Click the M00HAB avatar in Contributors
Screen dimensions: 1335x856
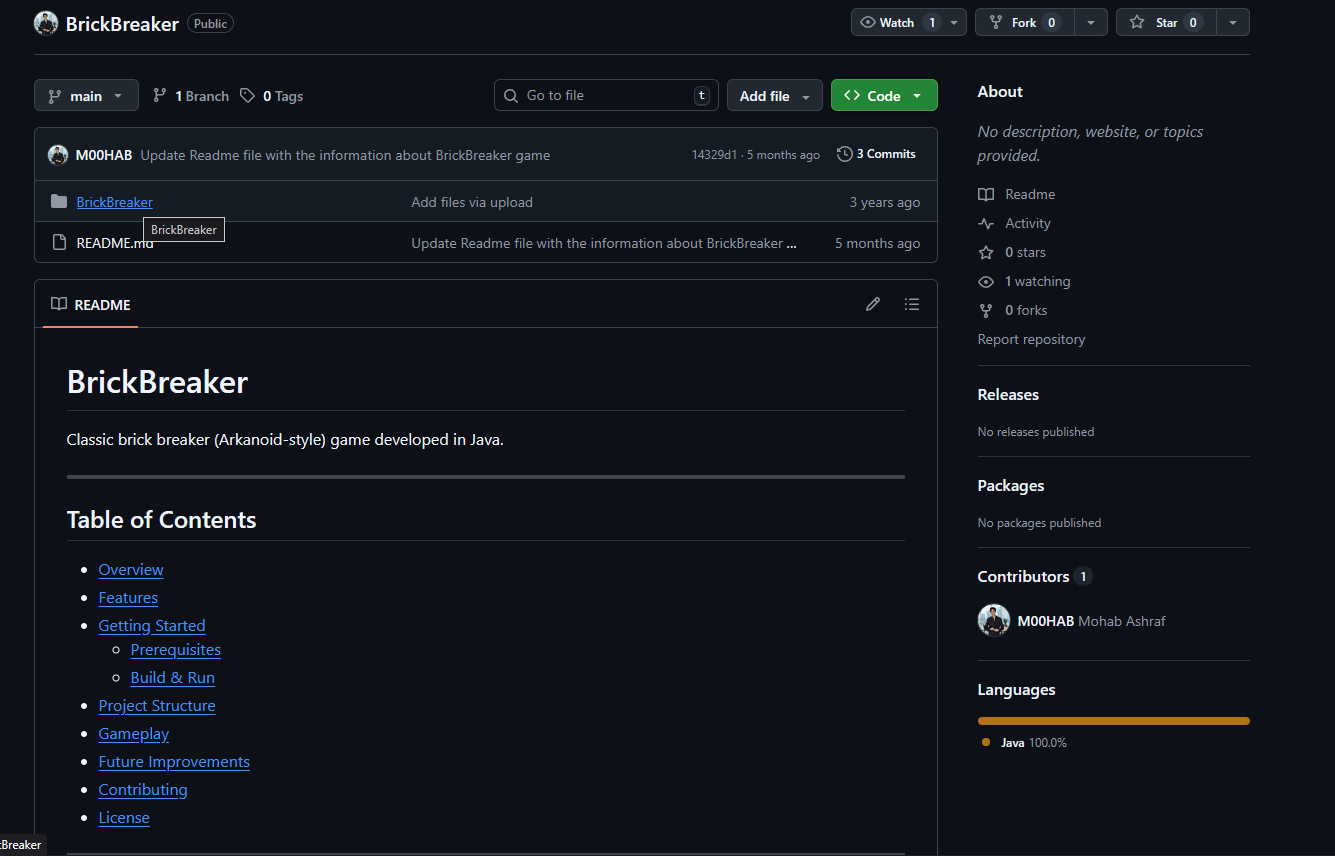[993, 621]
